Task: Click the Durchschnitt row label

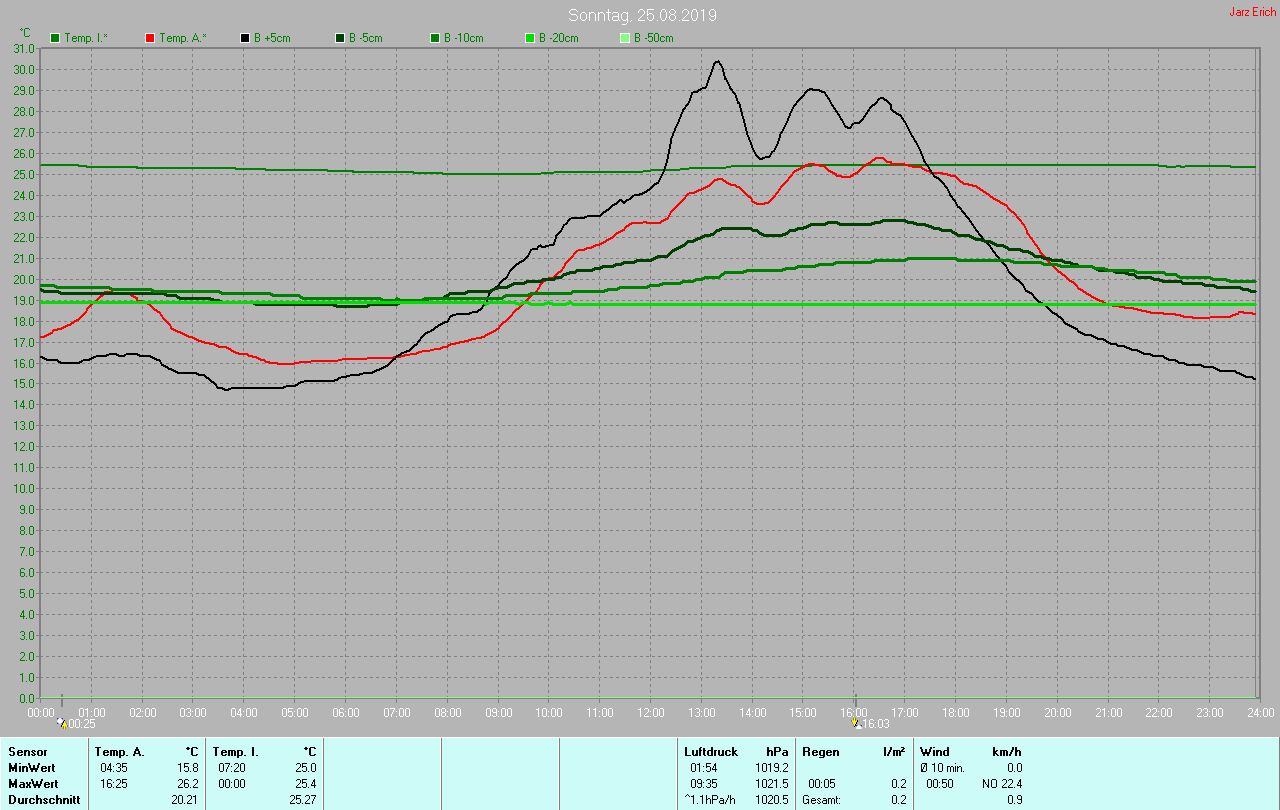Action: tap(44, 799)
